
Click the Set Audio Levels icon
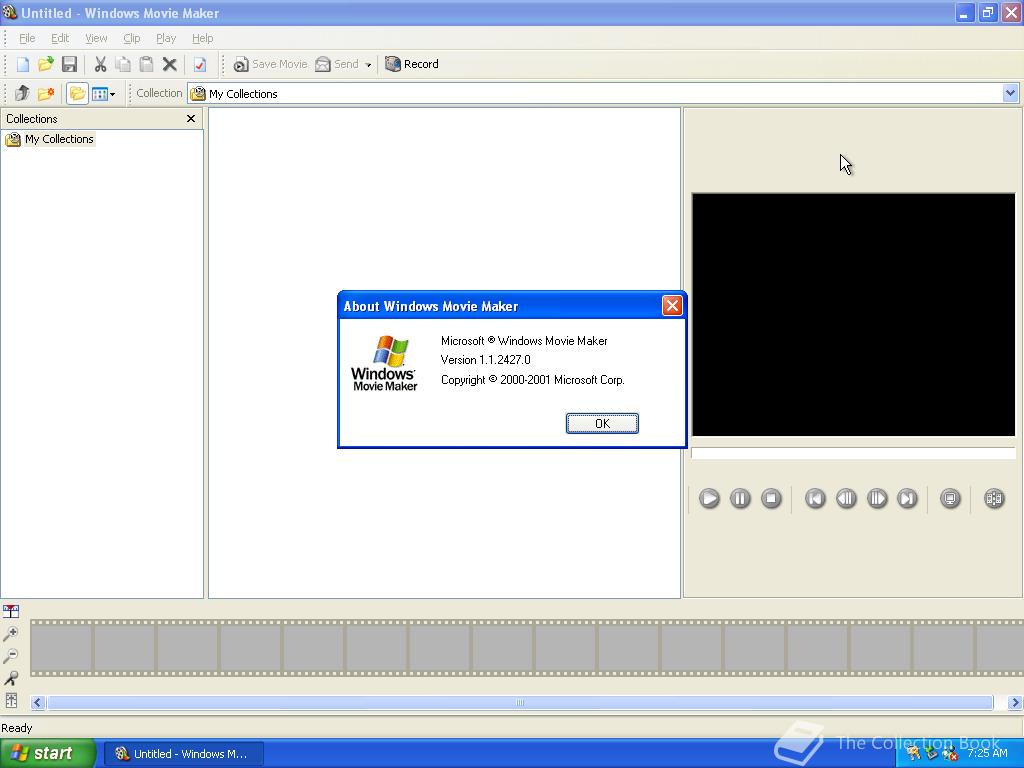pos(11,700)
